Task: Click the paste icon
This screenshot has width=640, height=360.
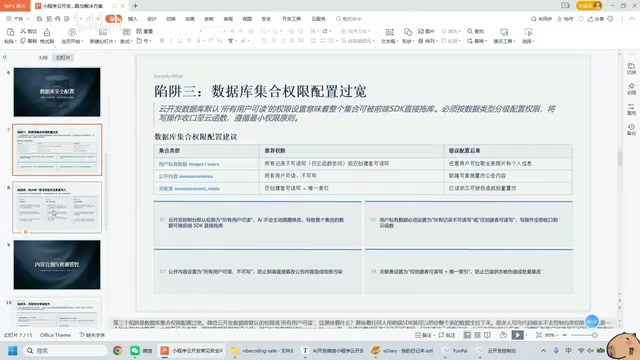Action: pos(11,32)
